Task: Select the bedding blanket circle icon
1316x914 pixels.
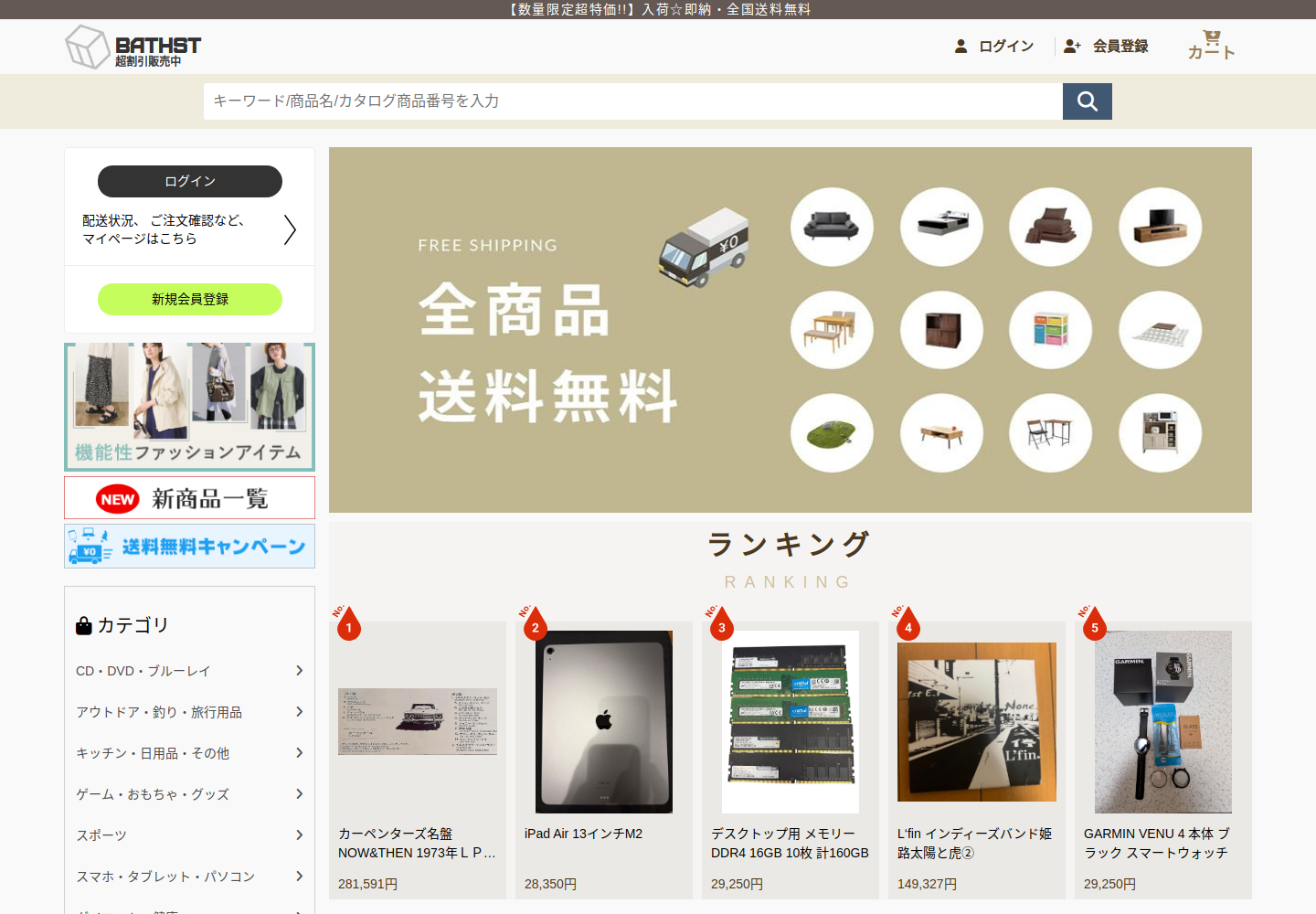Action: point(1051,227)
